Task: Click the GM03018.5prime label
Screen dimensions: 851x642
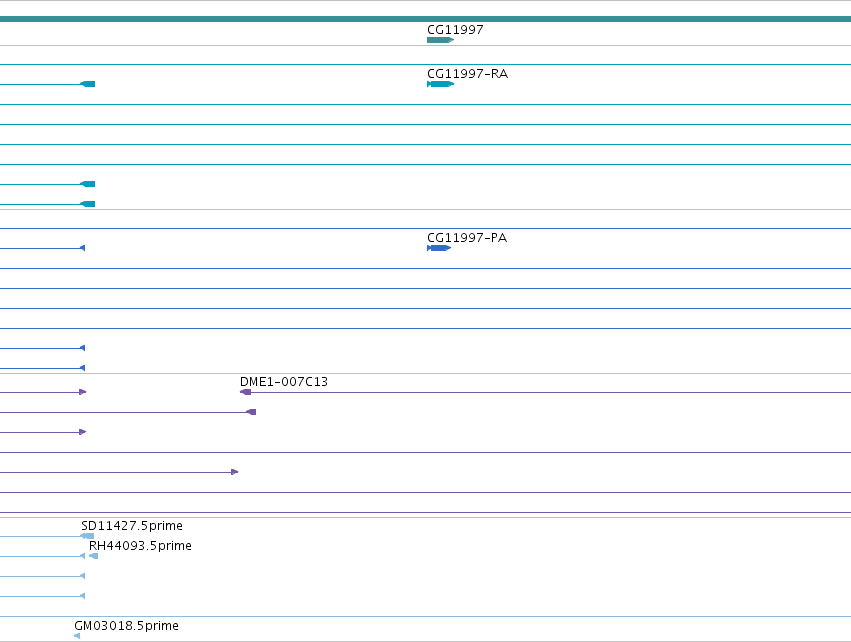Action: (126, 626)
